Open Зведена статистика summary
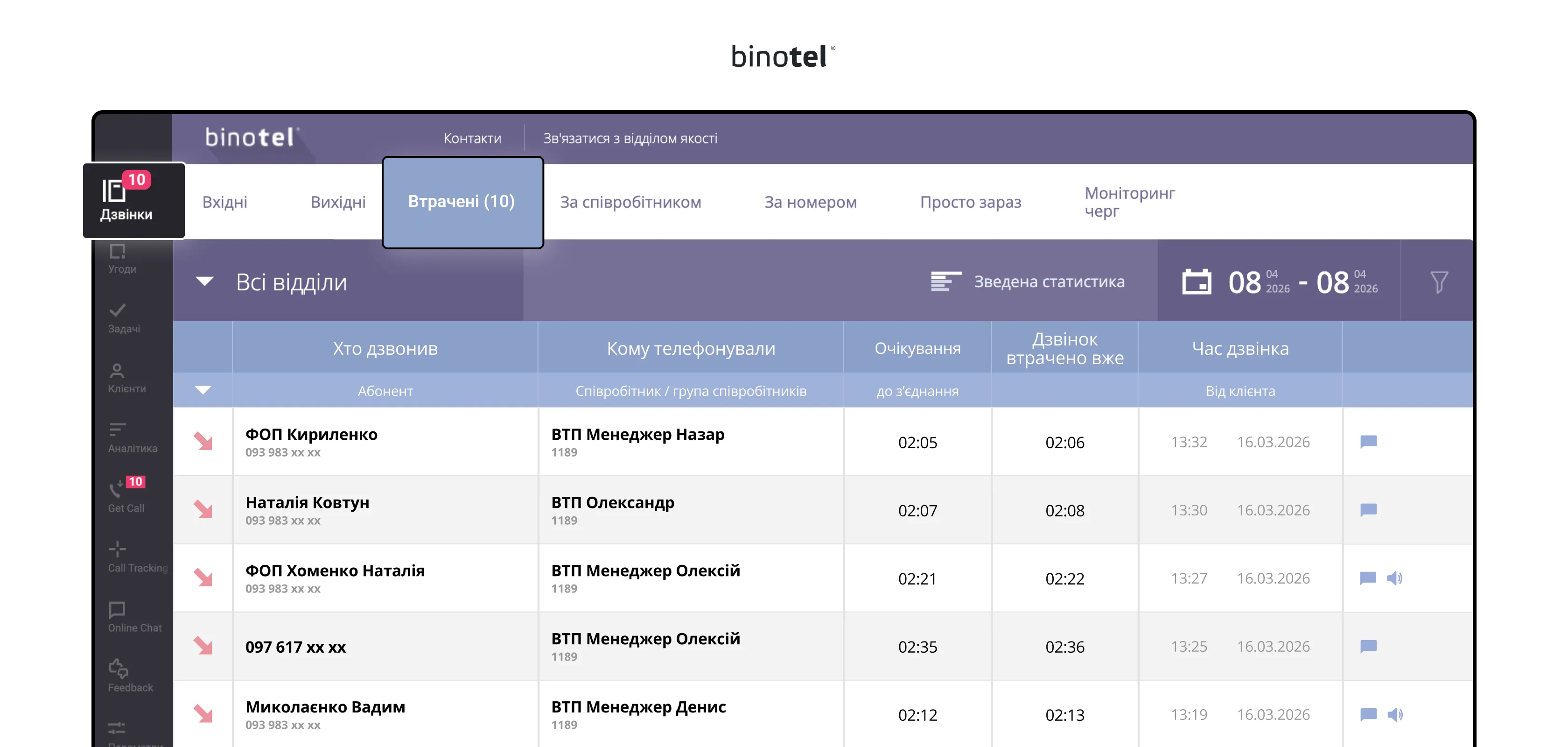The height and width of the screenshot is (747, 1568). [x=1028, y=281]
